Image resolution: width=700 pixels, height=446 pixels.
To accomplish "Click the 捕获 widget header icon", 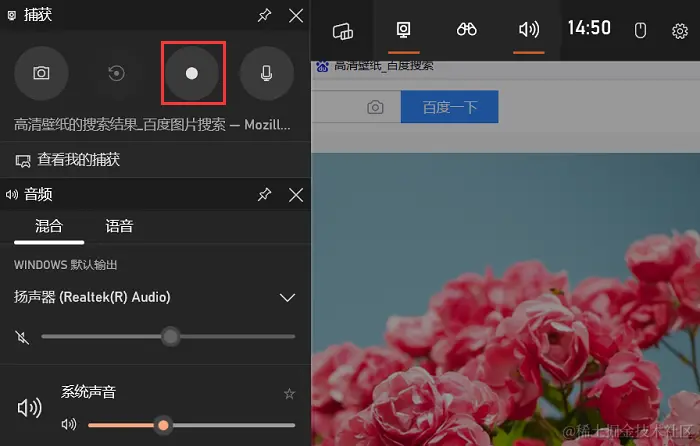I will click(12, 16).
